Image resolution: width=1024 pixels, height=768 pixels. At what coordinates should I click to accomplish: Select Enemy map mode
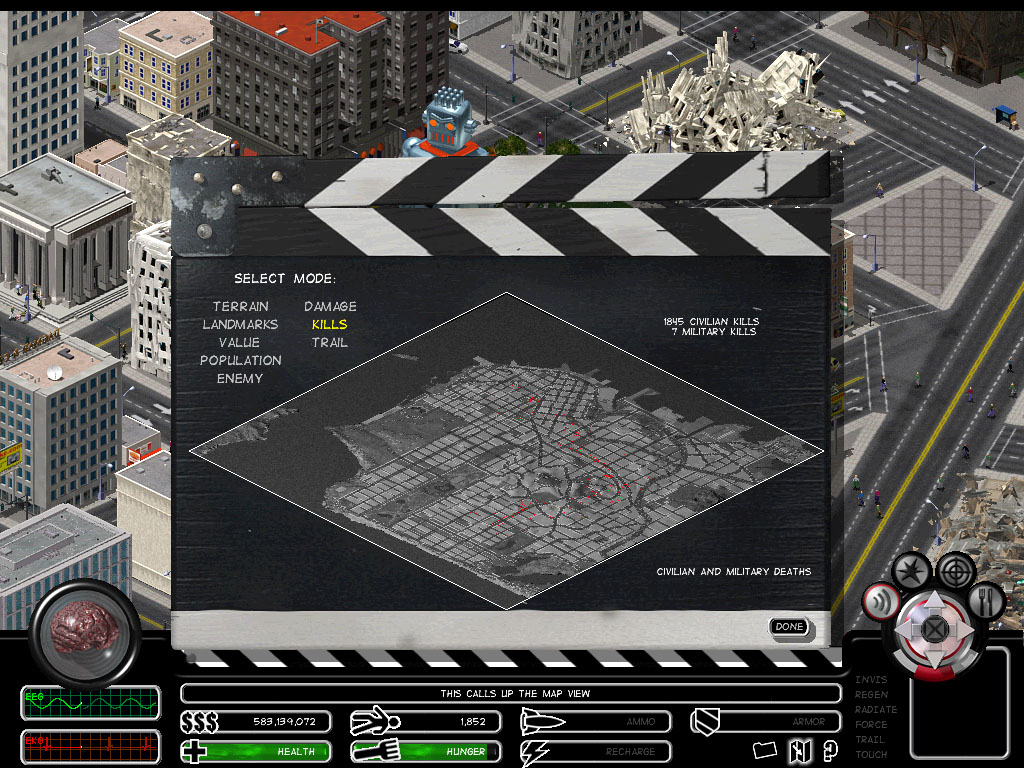tap(240, 379)
